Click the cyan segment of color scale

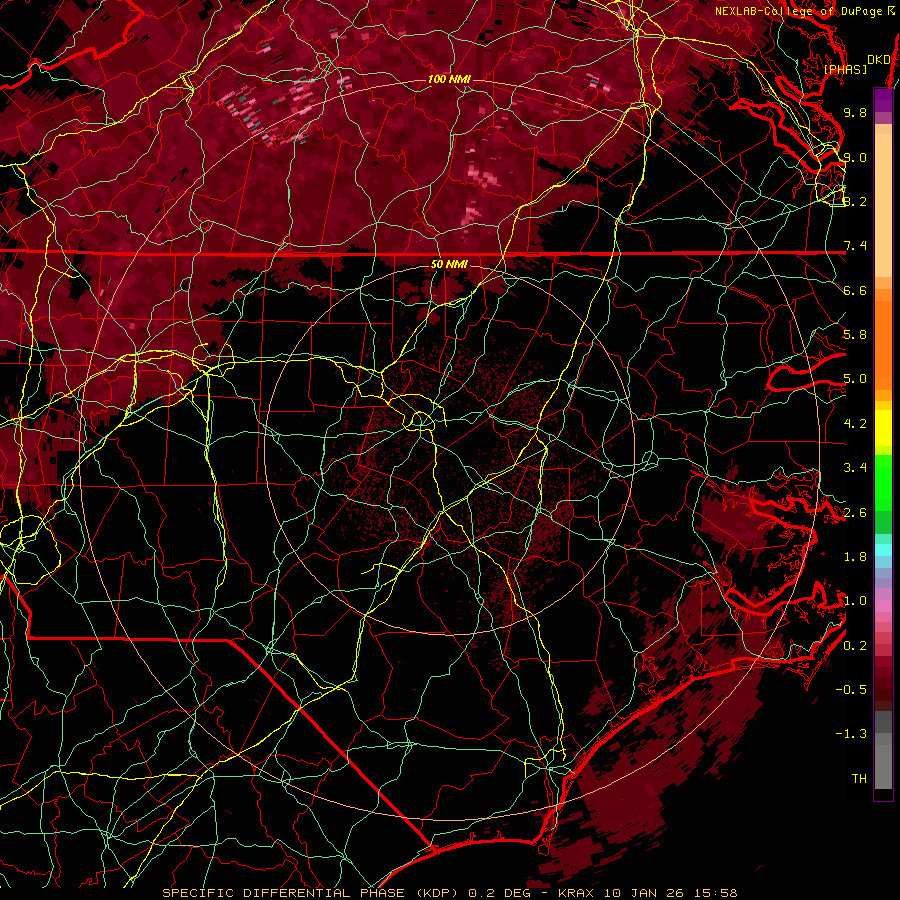883,550
